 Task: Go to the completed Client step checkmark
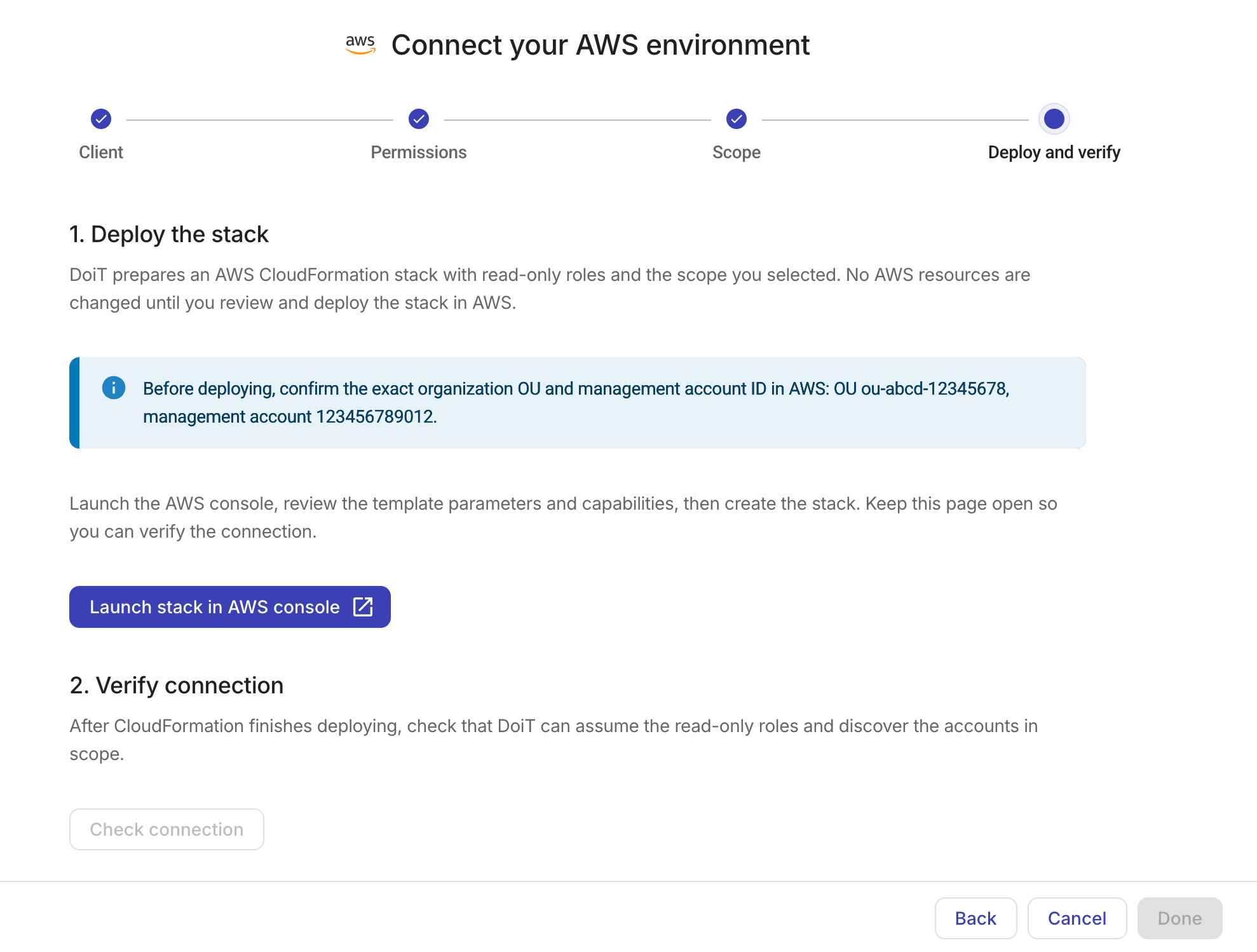point(101,119)
